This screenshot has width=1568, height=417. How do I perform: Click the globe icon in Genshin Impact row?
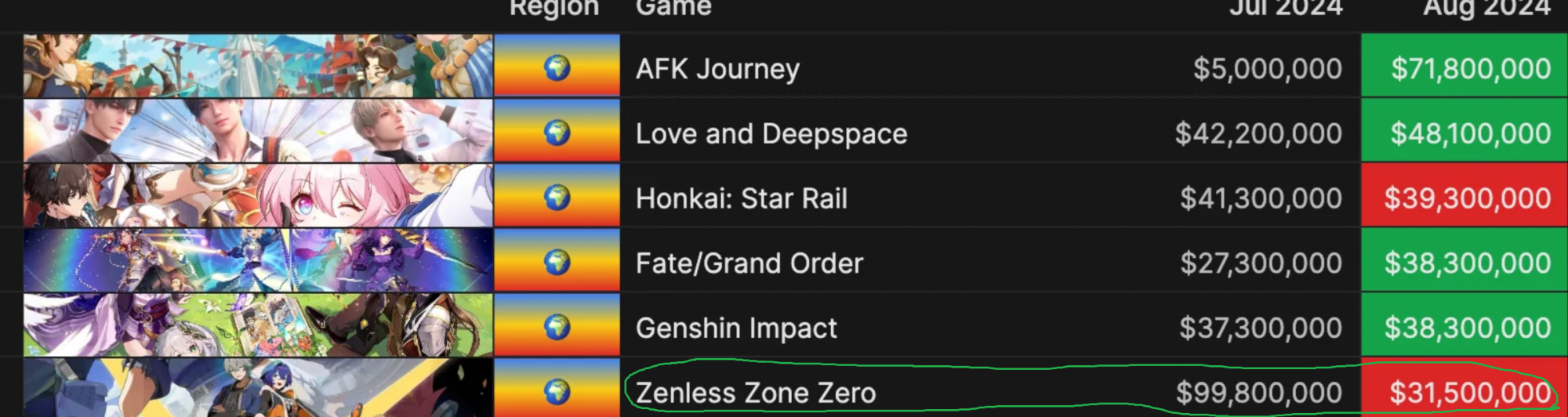[x=557, y=327]
